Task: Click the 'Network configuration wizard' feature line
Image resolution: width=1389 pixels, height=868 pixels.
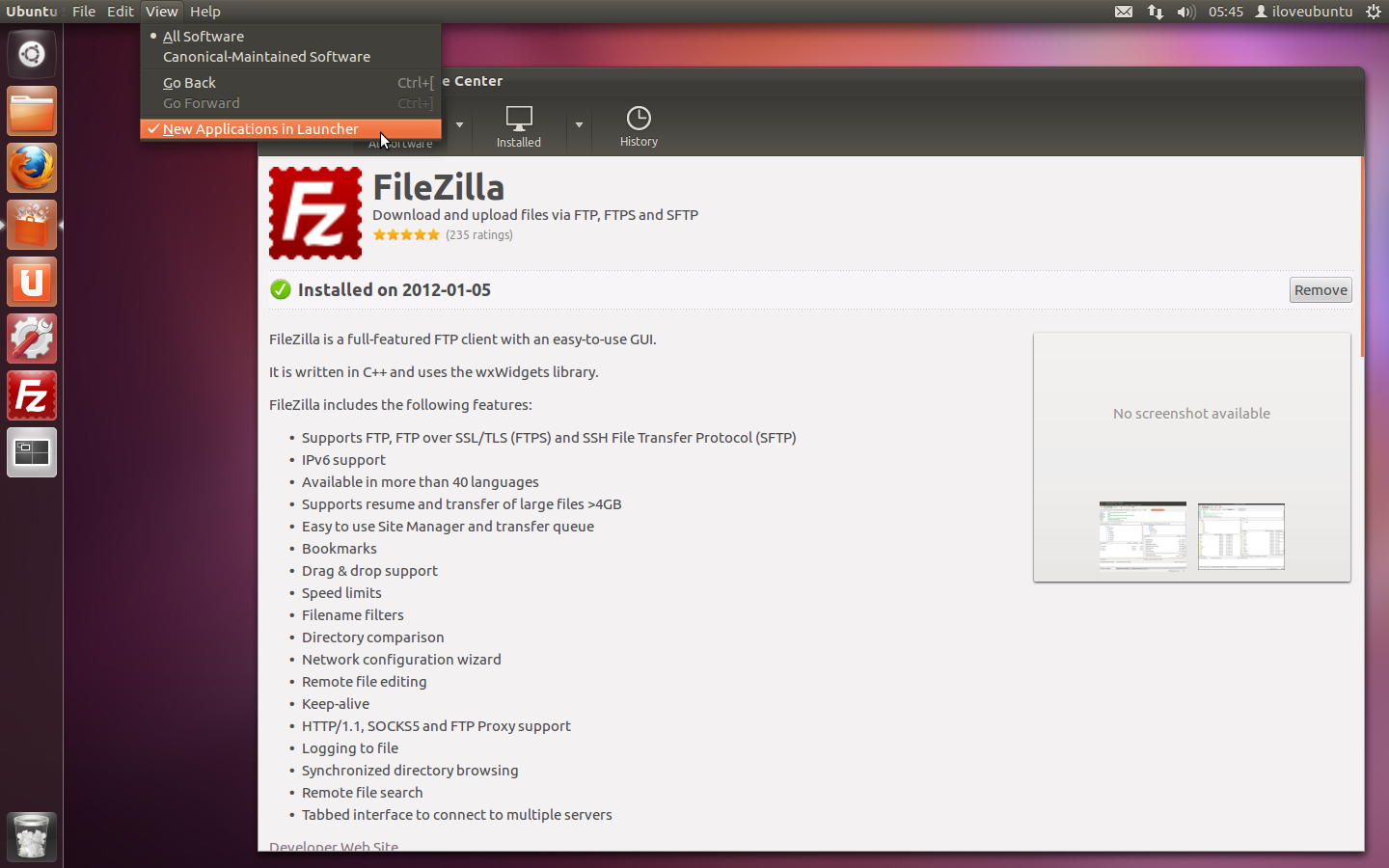Action: 401,660
